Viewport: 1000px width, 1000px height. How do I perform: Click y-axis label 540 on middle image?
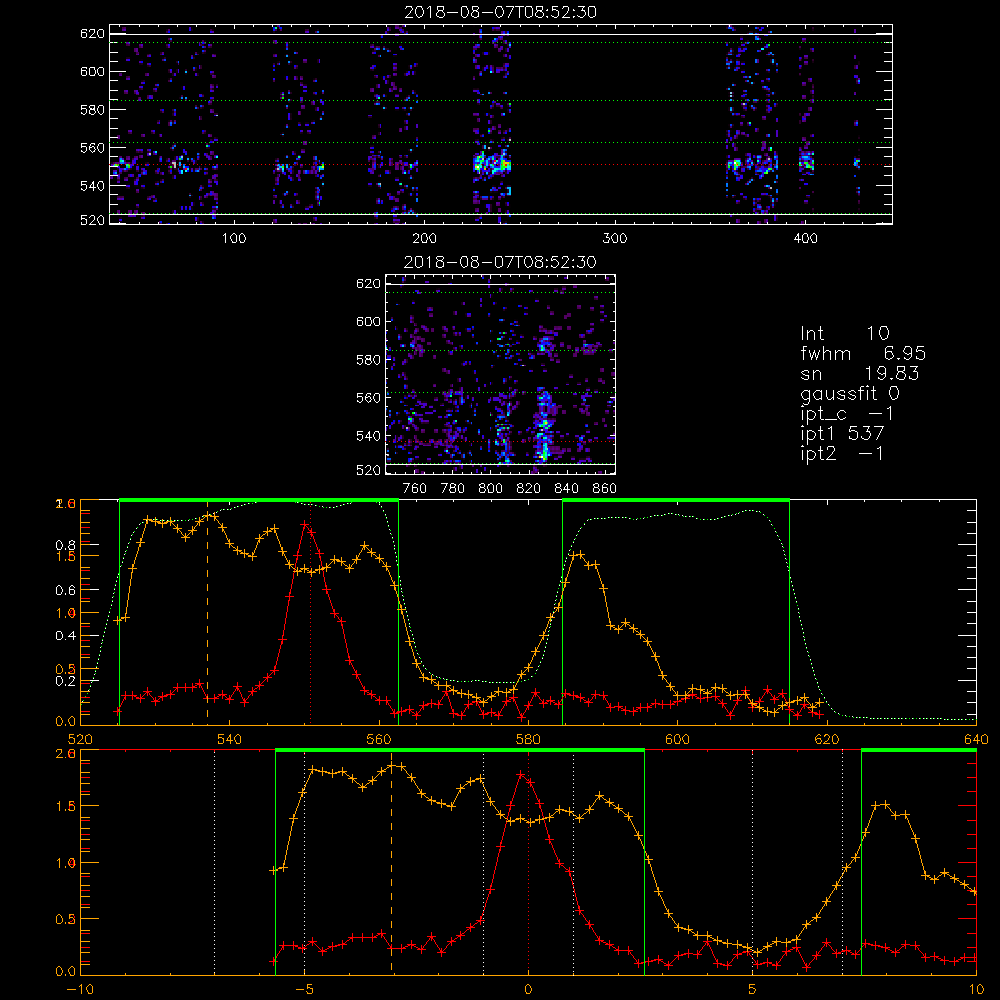(x=369, y=436)
